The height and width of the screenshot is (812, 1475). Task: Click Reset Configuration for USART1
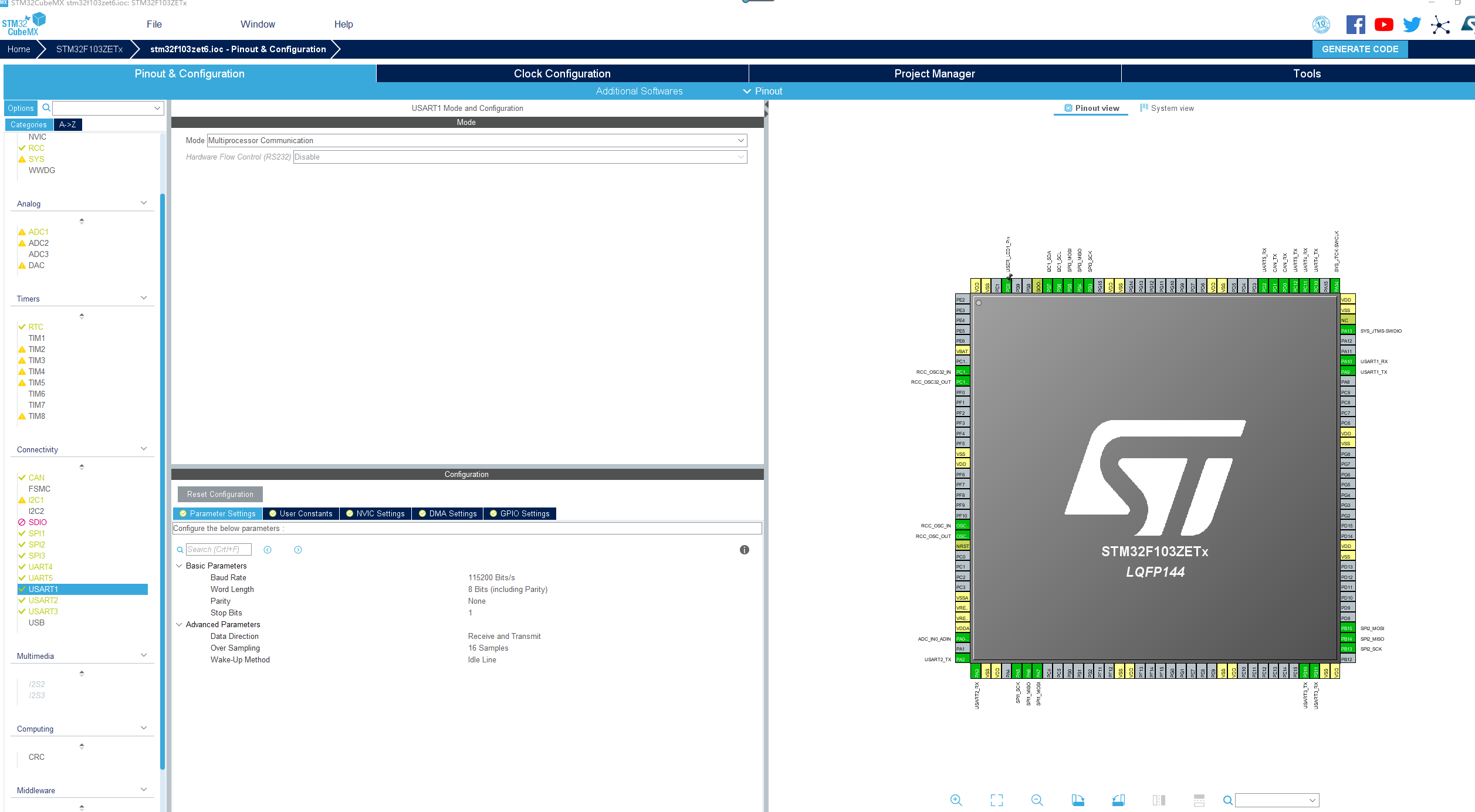pos(219,494)
